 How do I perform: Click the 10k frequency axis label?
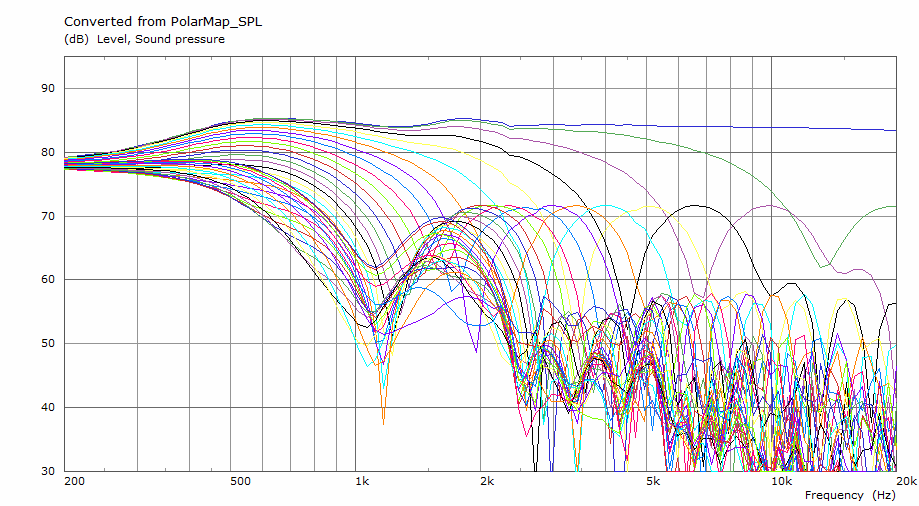tap(781, 481)
